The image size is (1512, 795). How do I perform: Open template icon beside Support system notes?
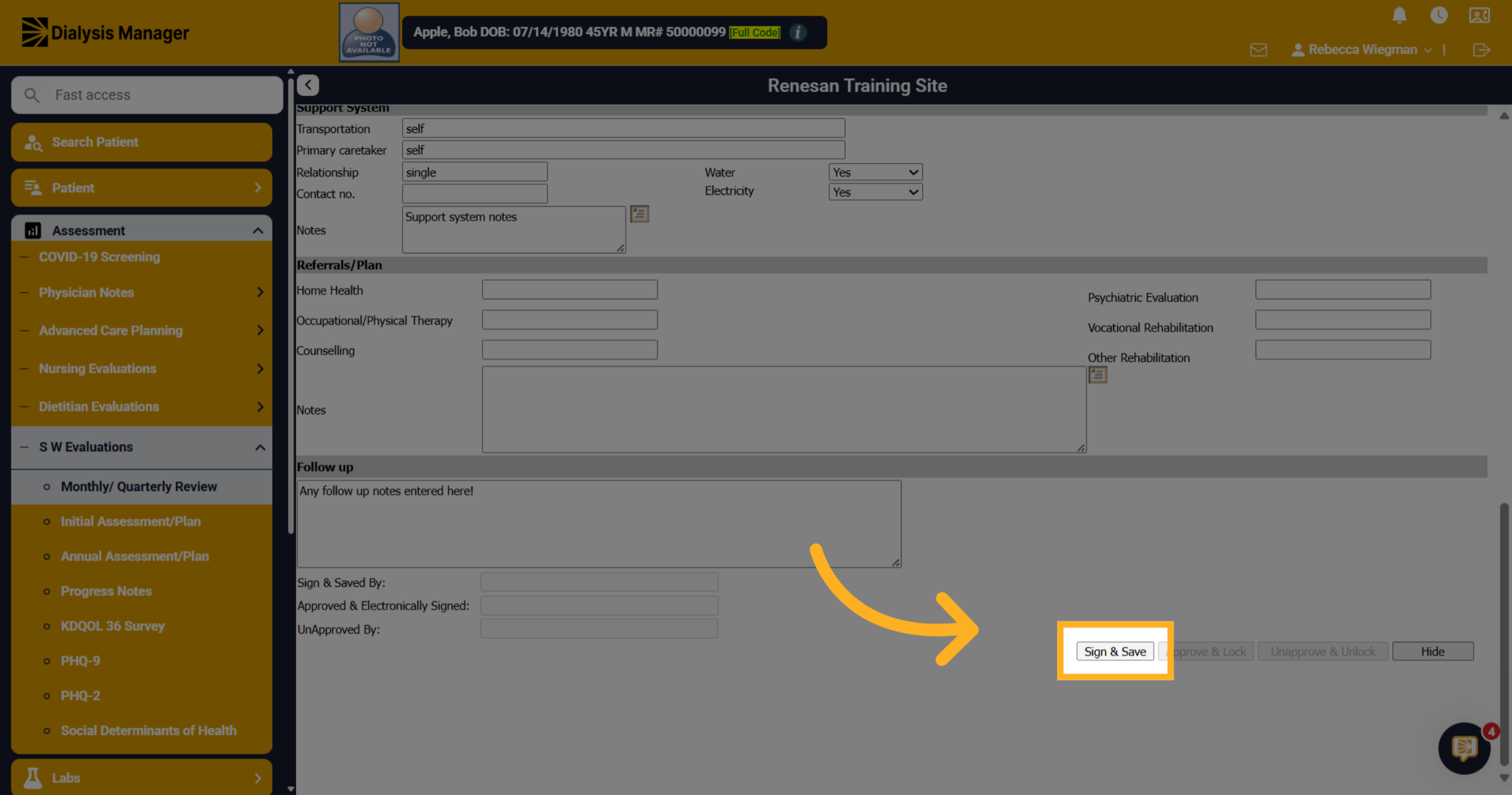tap(639, 214)
